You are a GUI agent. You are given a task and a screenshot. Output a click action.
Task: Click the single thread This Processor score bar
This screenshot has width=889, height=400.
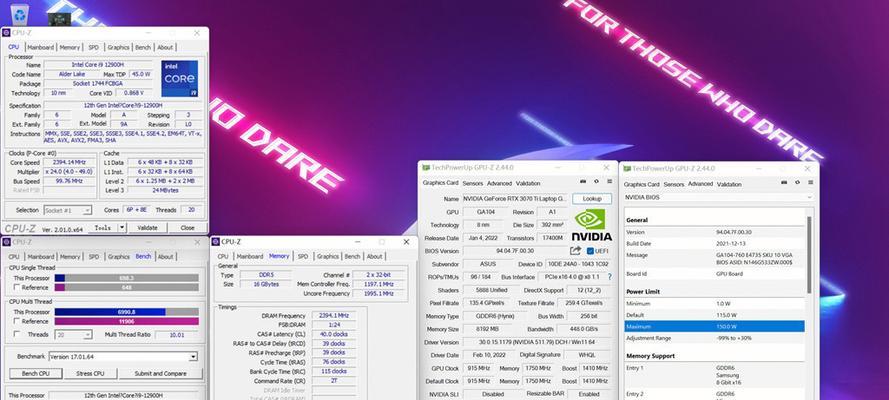point(126,278)
